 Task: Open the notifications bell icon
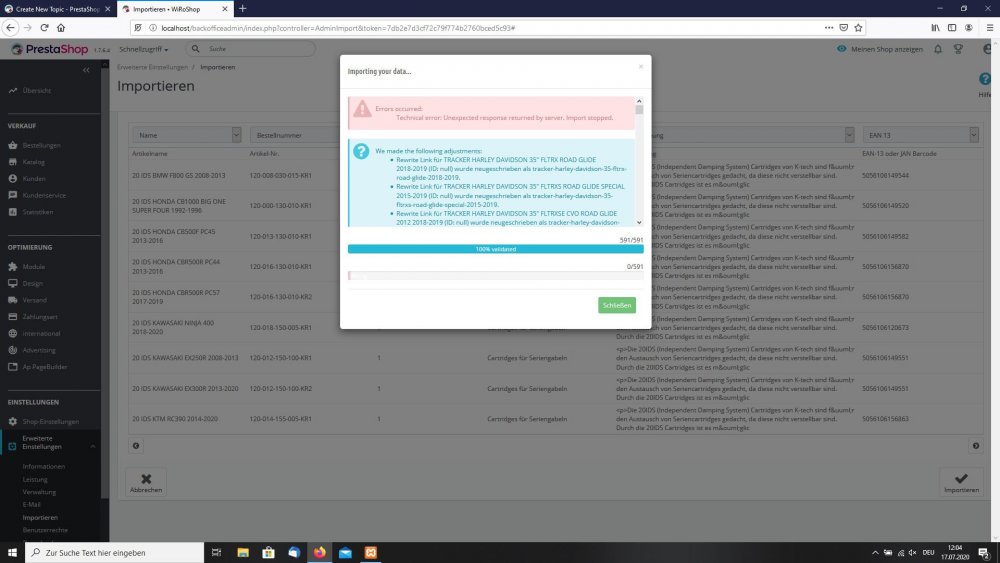[938, 49]
